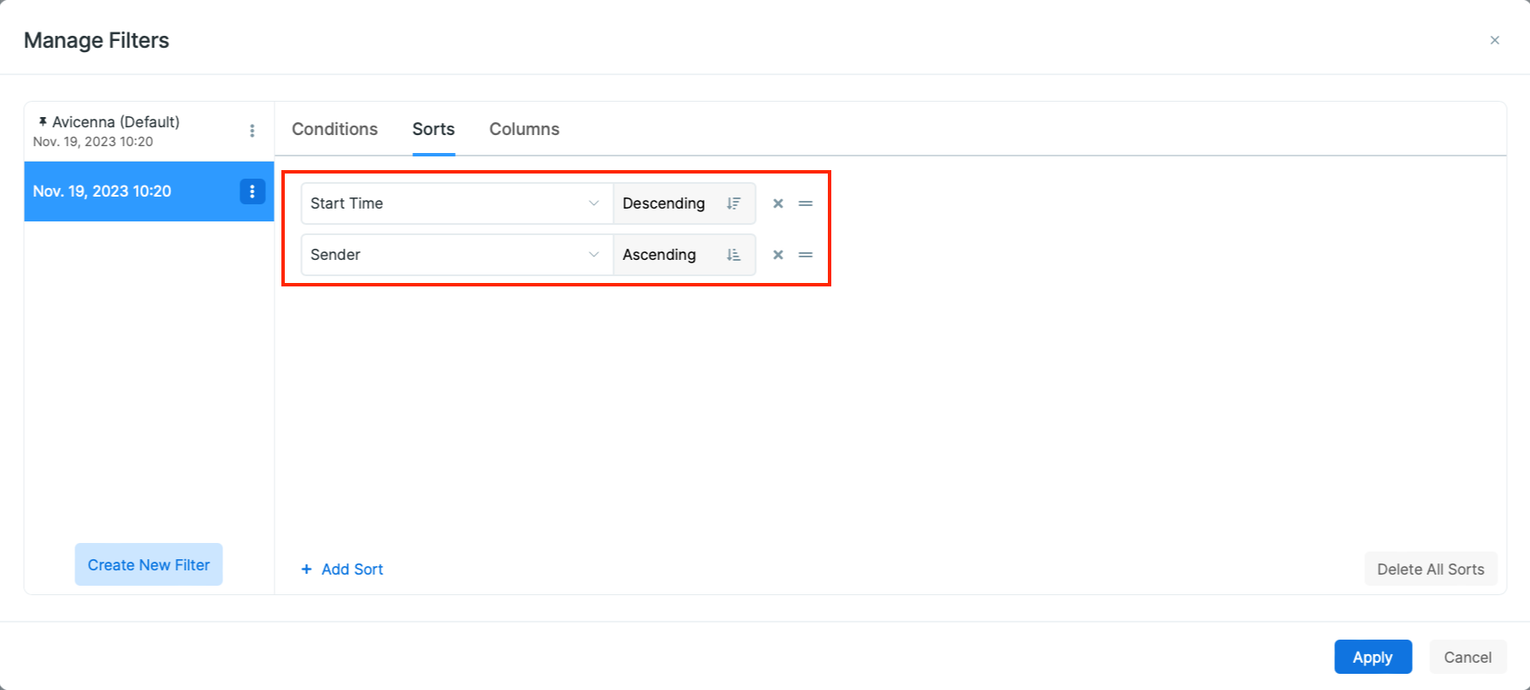Click the drag handle on the Start Time sort row

point(806,203)
